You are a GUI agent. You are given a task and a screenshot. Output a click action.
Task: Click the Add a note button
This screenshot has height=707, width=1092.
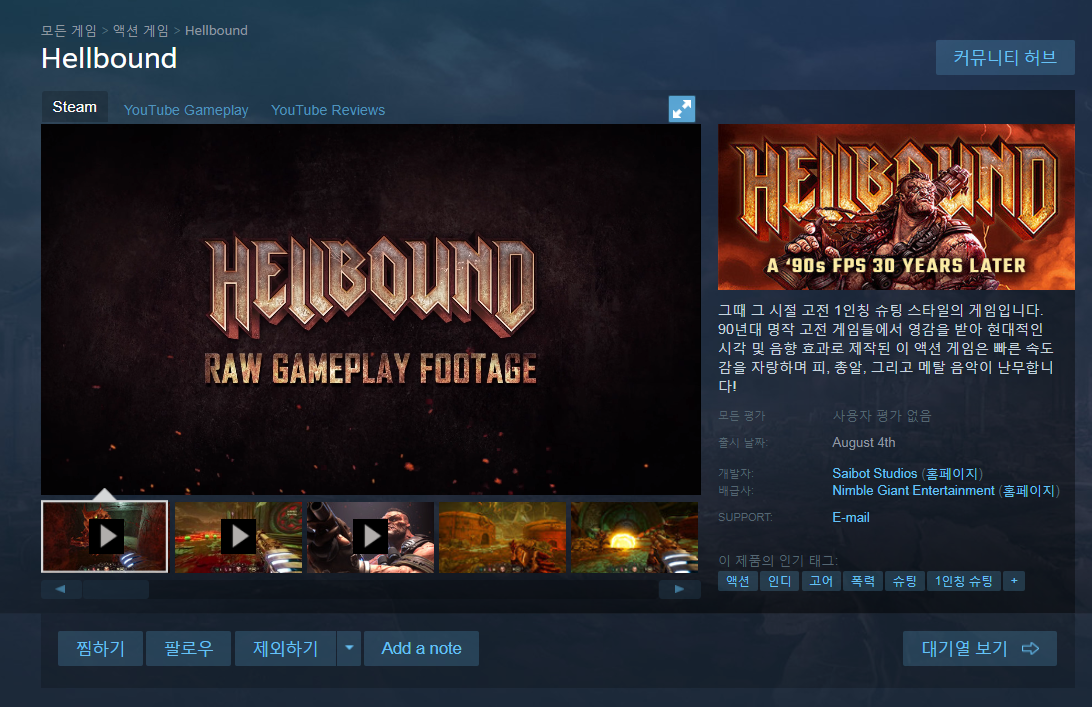click(x=421, y=648)
